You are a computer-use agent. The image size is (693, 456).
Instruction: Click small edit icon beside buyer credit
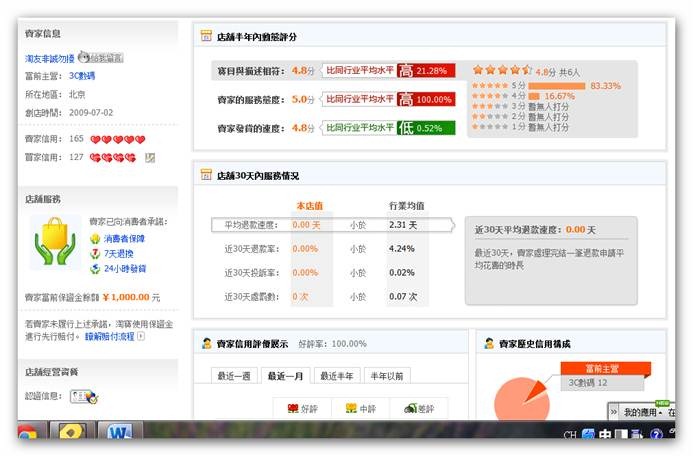150,157
